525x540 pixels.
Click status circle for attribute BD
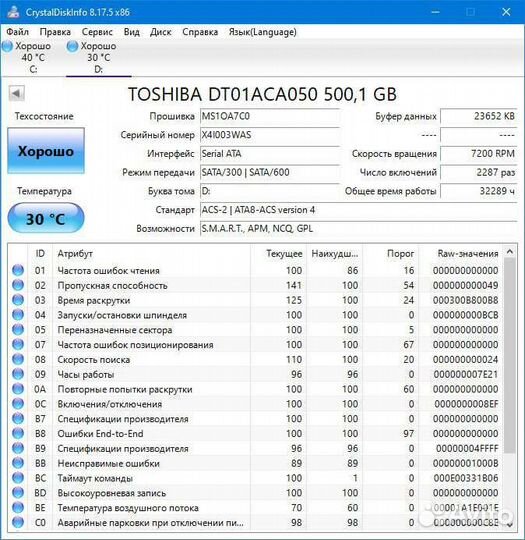tap(18, 493)
